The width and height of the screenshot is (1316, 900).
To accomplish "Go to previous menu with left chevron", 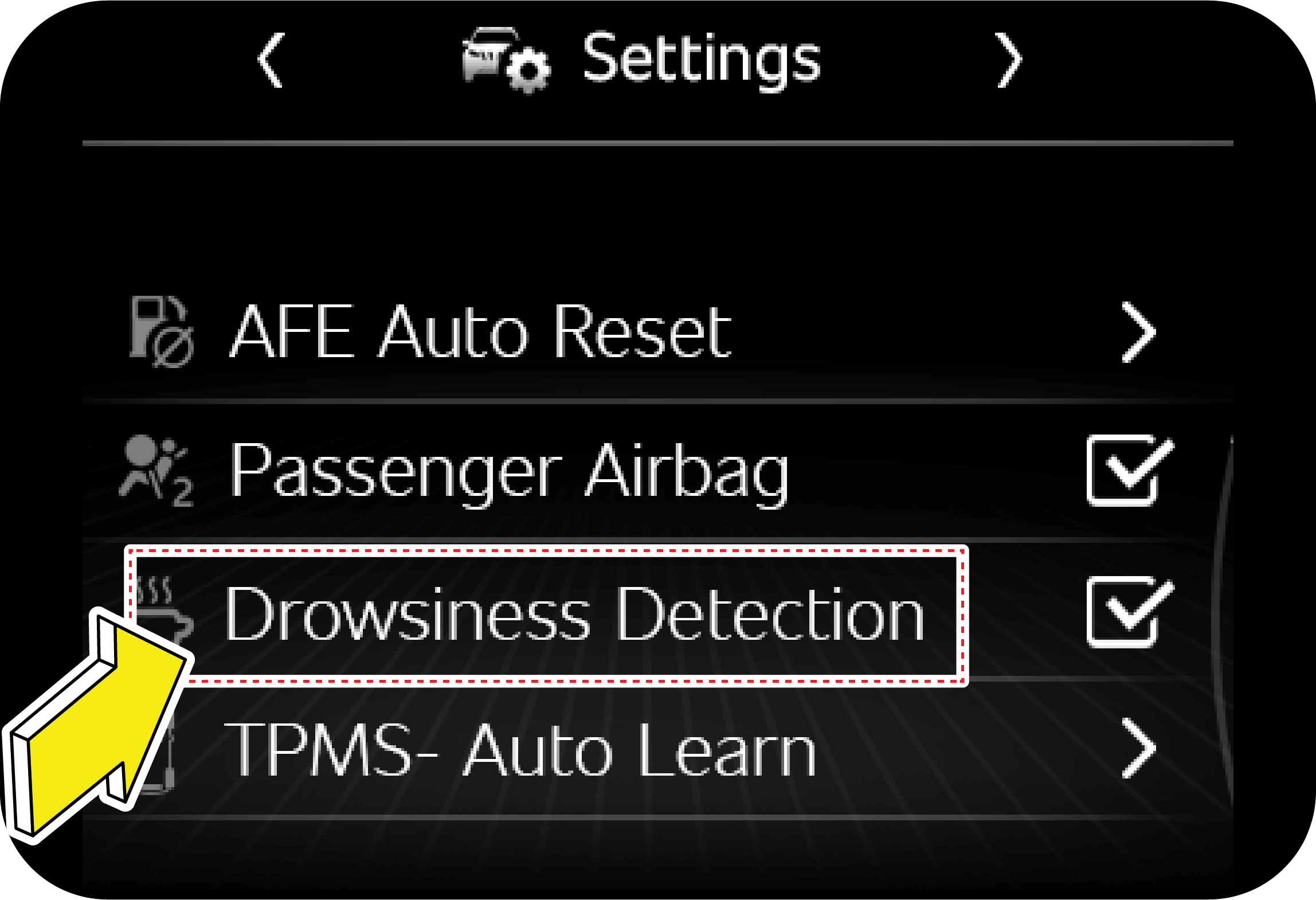I will (271, 60).
